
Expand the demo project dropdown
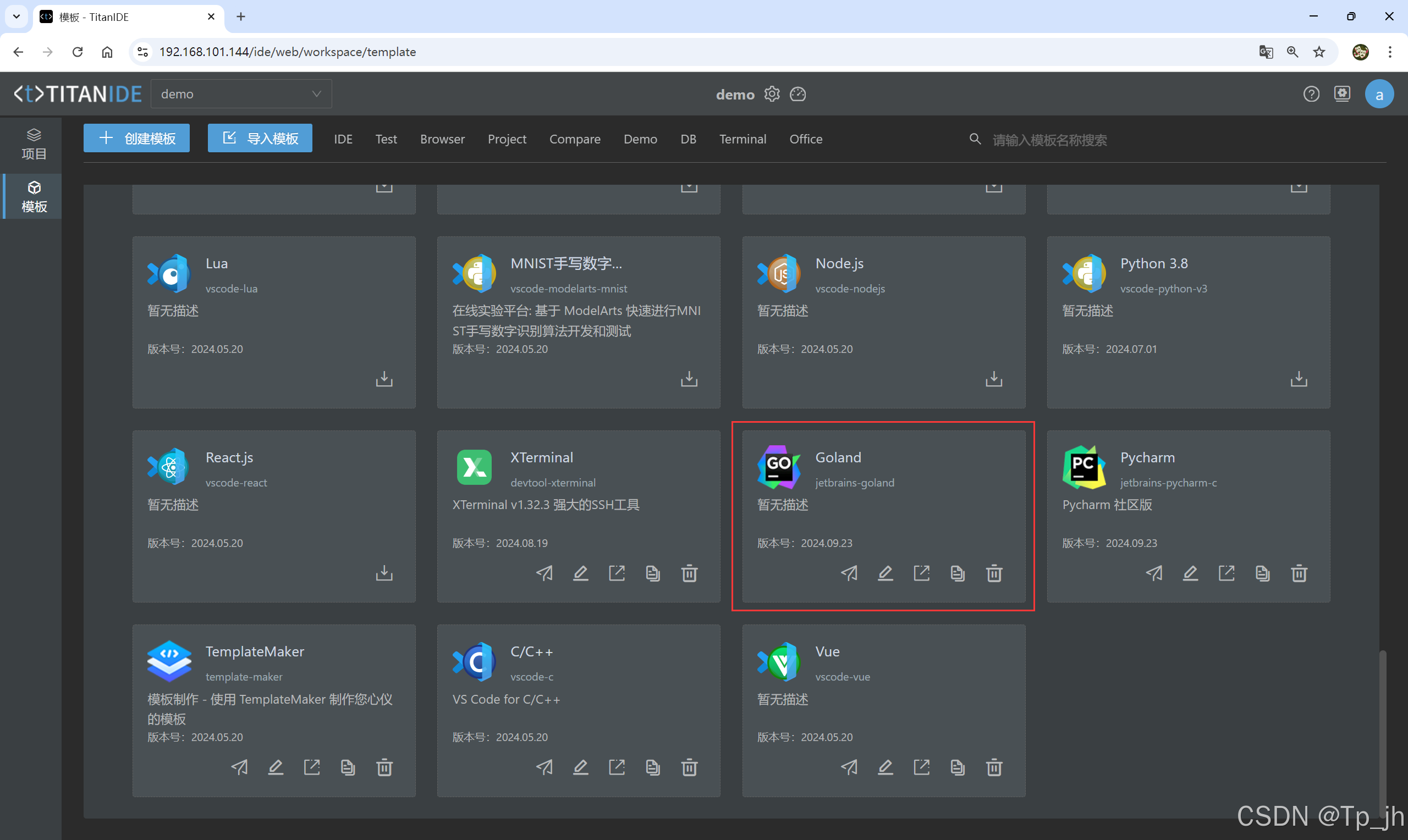[x=241, y=94]
